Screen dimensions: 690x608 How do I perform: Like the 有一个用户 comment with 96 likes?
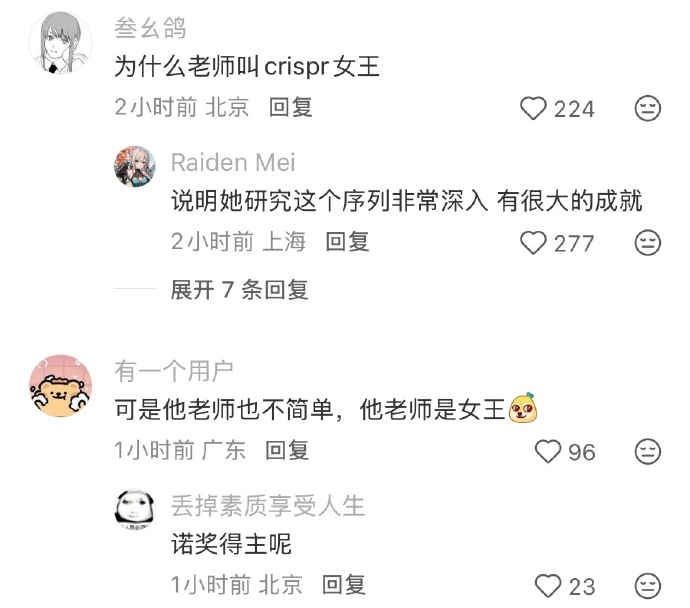click(548, 451)
